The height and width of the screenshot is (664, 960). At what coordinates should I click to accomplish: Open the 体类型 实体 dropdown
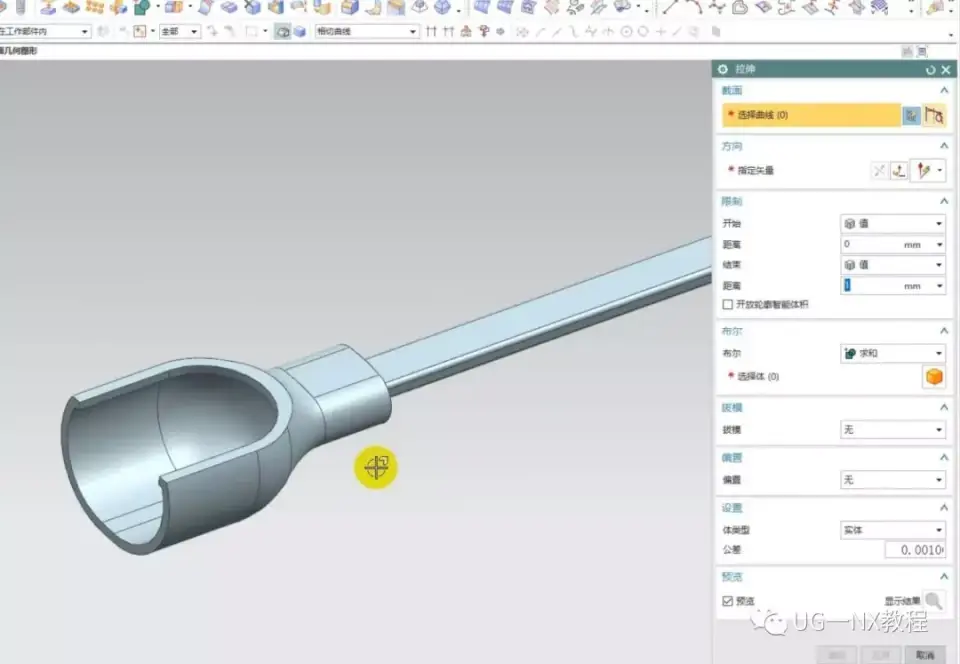coord(893,530)
